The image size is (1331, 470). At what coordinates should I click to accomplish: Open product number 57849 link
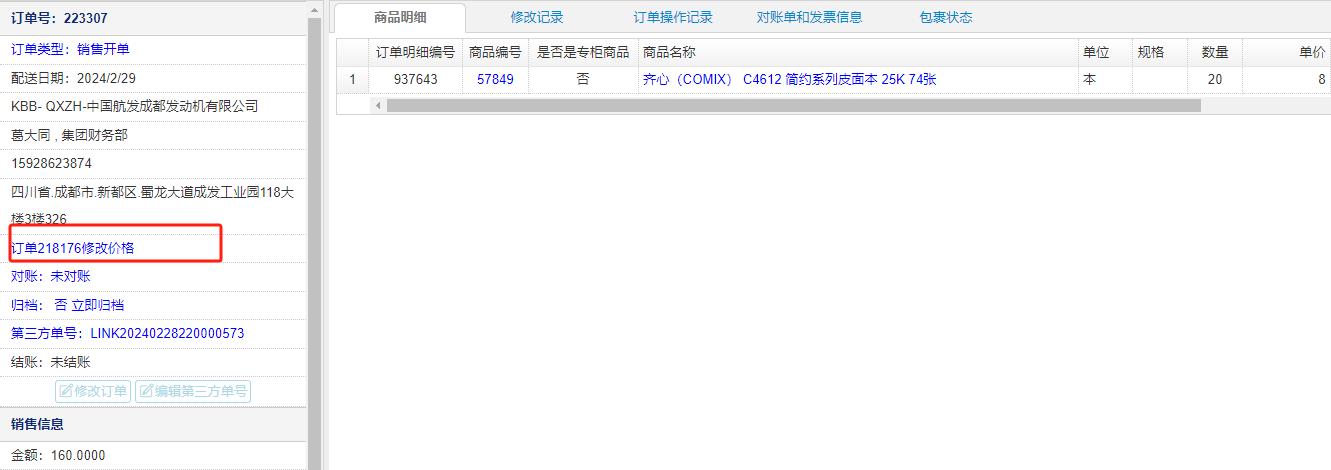point(495,79)
